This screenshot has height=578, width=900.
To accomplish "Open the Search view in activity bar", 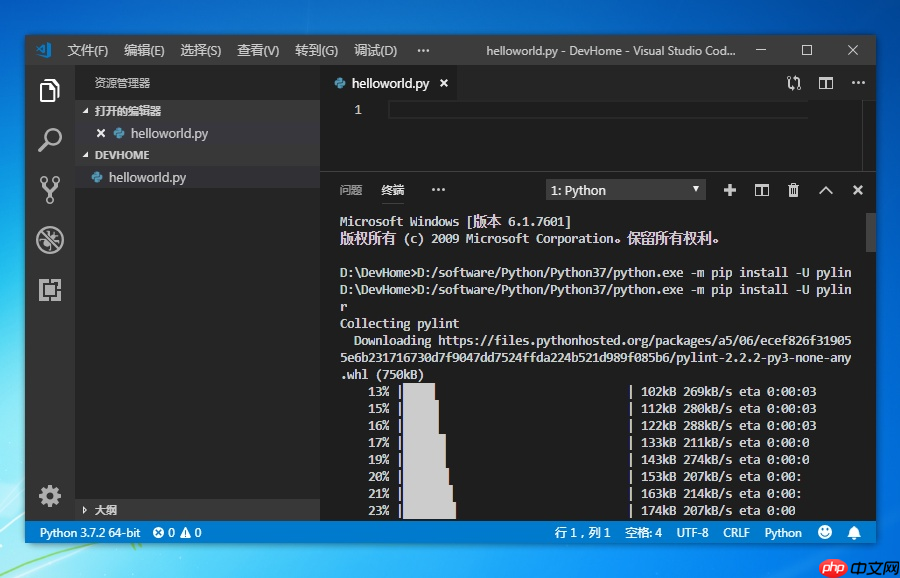I will coord(50,140).
